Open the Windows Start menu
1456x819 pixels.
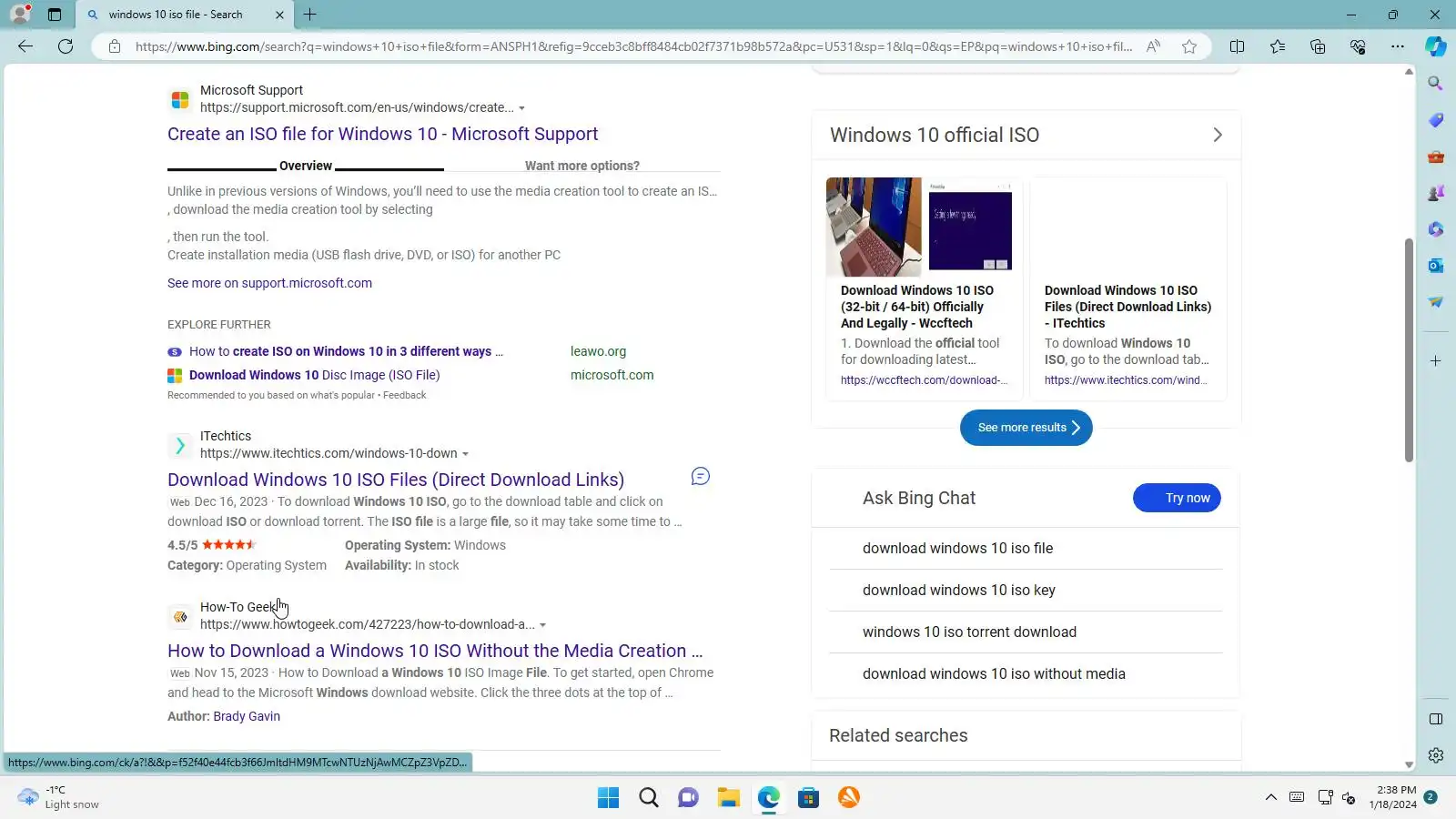tap(608, 798)
